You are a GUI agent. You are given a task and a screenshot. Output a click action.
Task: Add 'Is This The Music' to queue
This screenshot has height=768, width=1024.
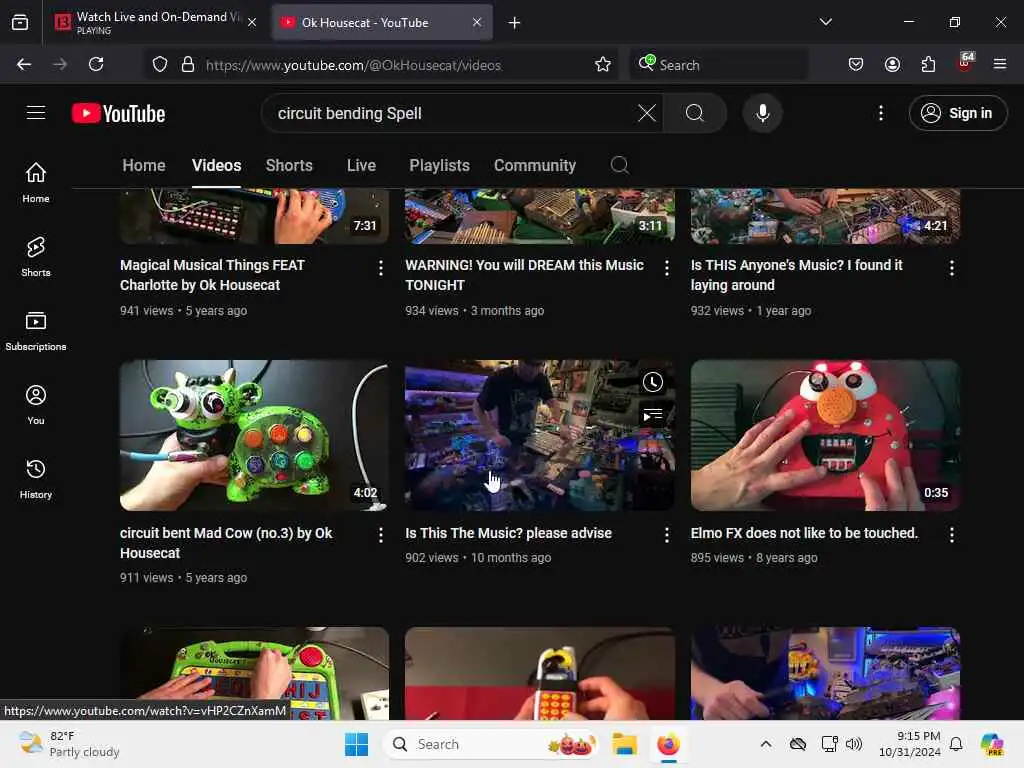pos(652,415)
